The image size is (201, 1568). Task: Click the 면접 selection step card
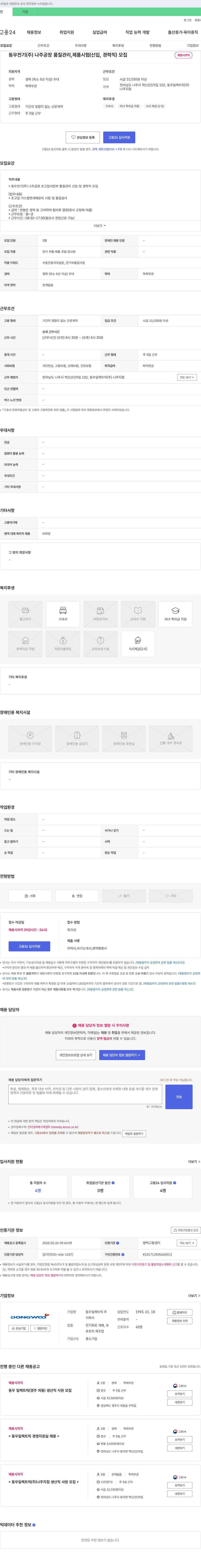point(77,896)
